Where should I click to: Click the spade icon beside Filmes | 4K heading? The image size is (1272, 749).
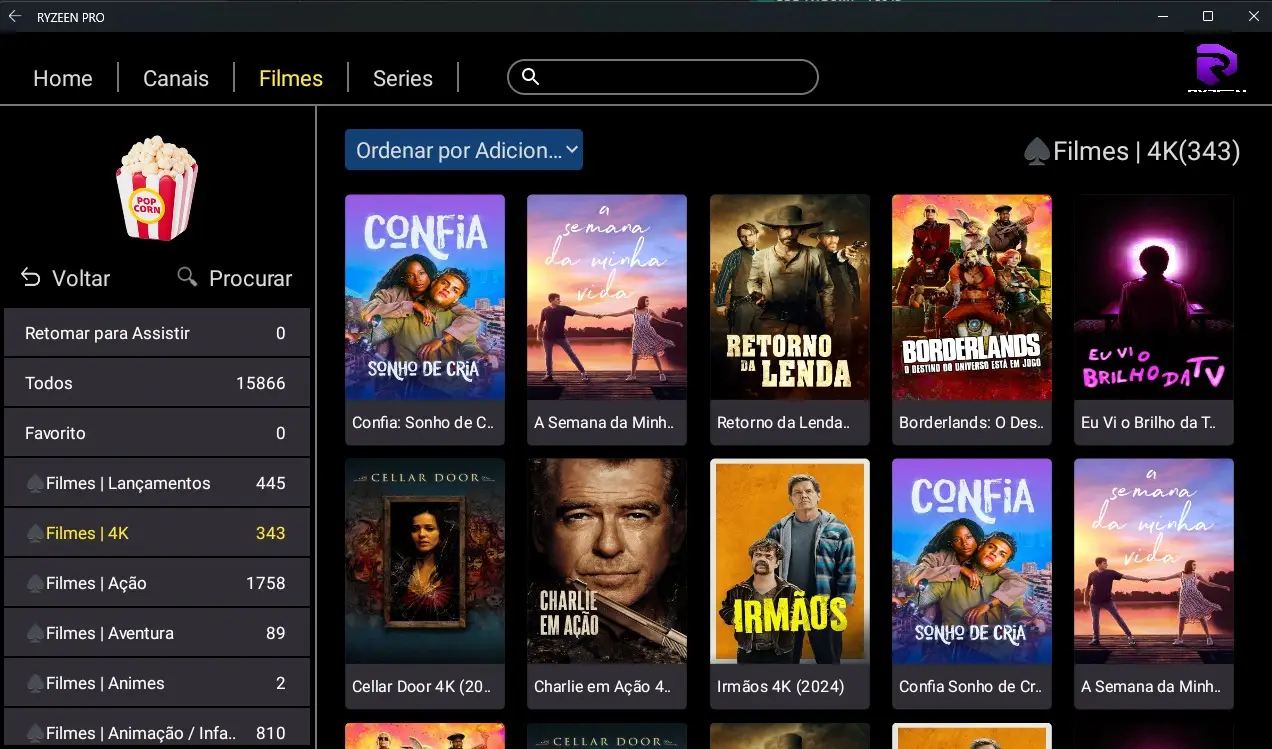(x=1036, y=152)
